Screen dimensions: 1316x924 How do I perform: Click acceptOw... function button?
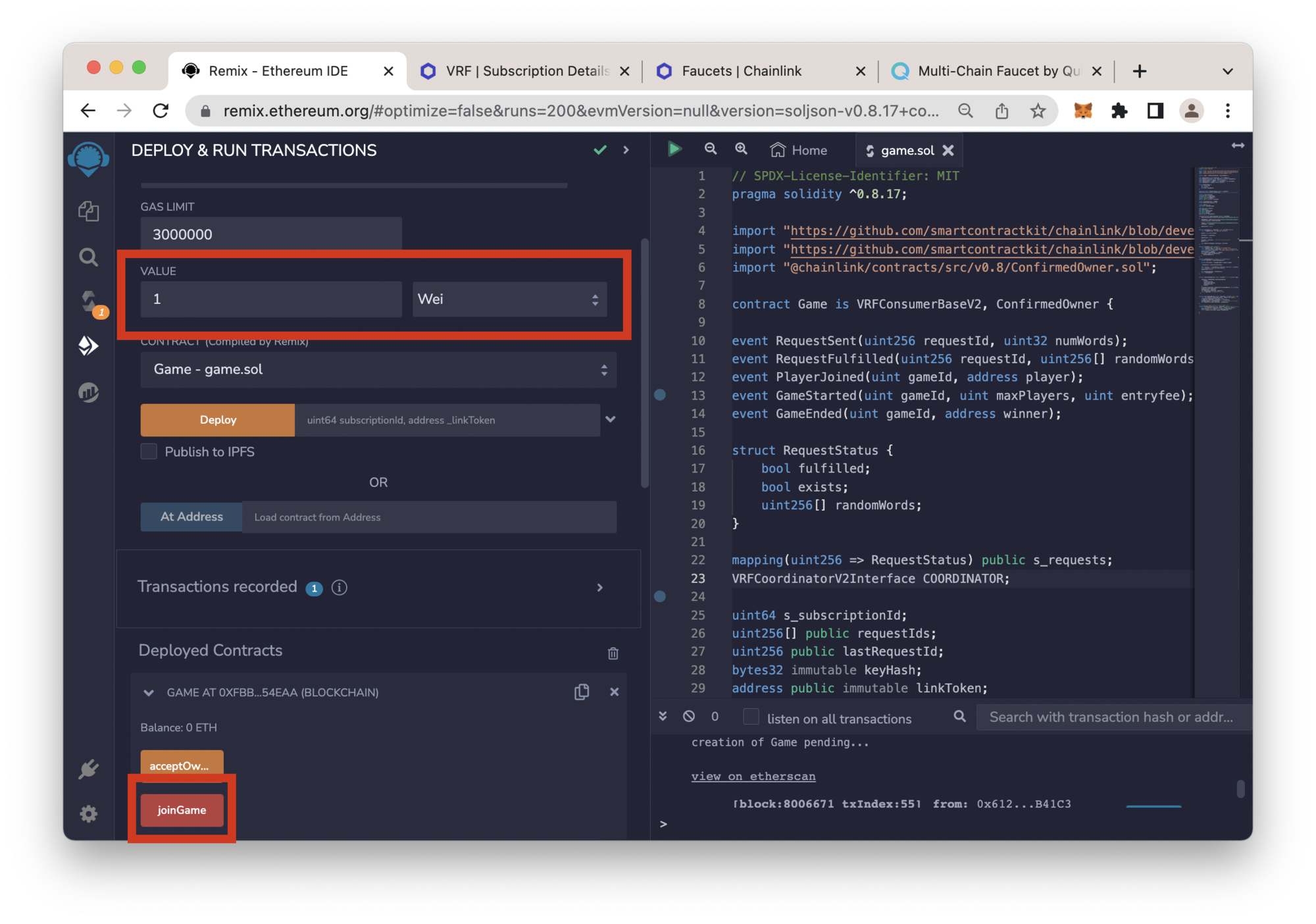point(182,765)
